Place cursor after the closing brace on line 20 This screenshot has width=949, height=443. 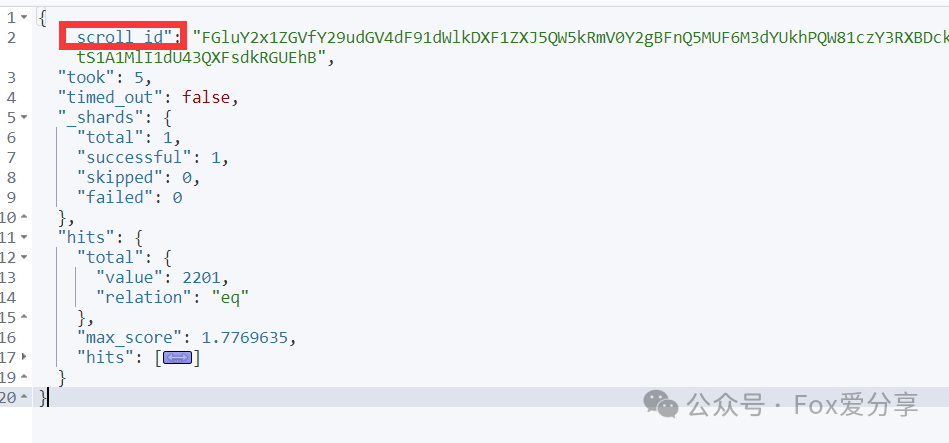click(48, 398)
